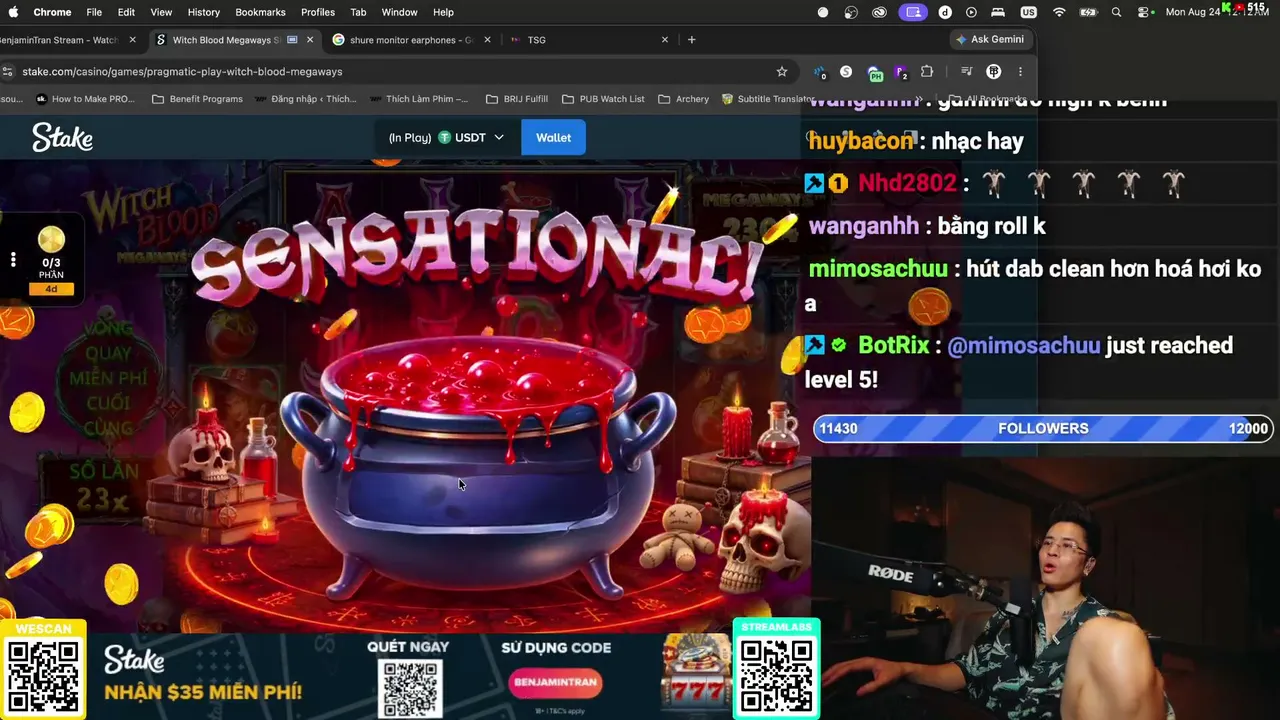Image resolution: width=1280 pixels, height=720 pixels.
Task: Click the purple screen sharing menu bar icon
Action: (913, 12)
